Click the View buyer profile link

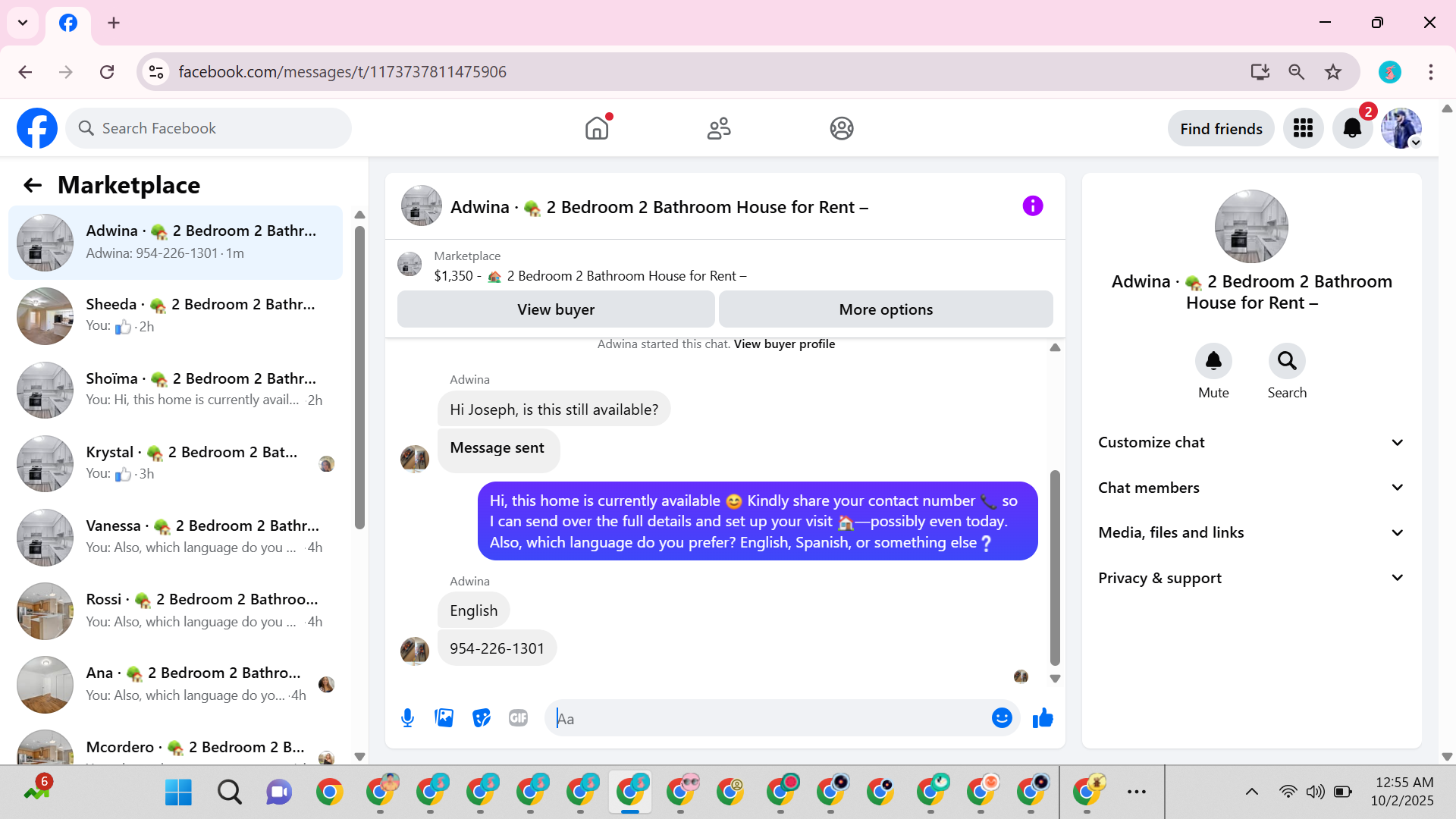point(784,344)
